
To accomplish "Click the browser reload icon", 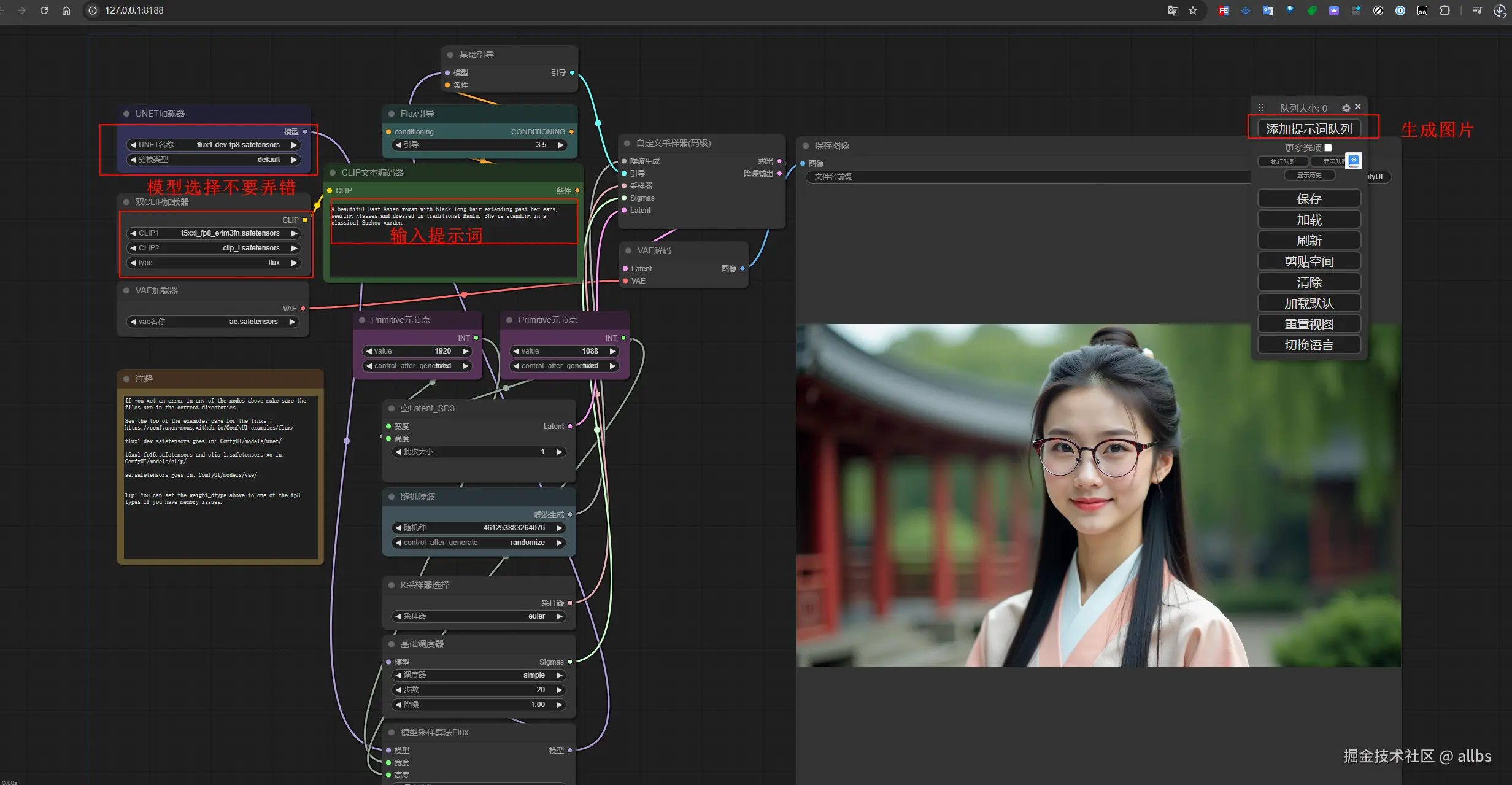I will pyautogui.click(x=44, y=10).
